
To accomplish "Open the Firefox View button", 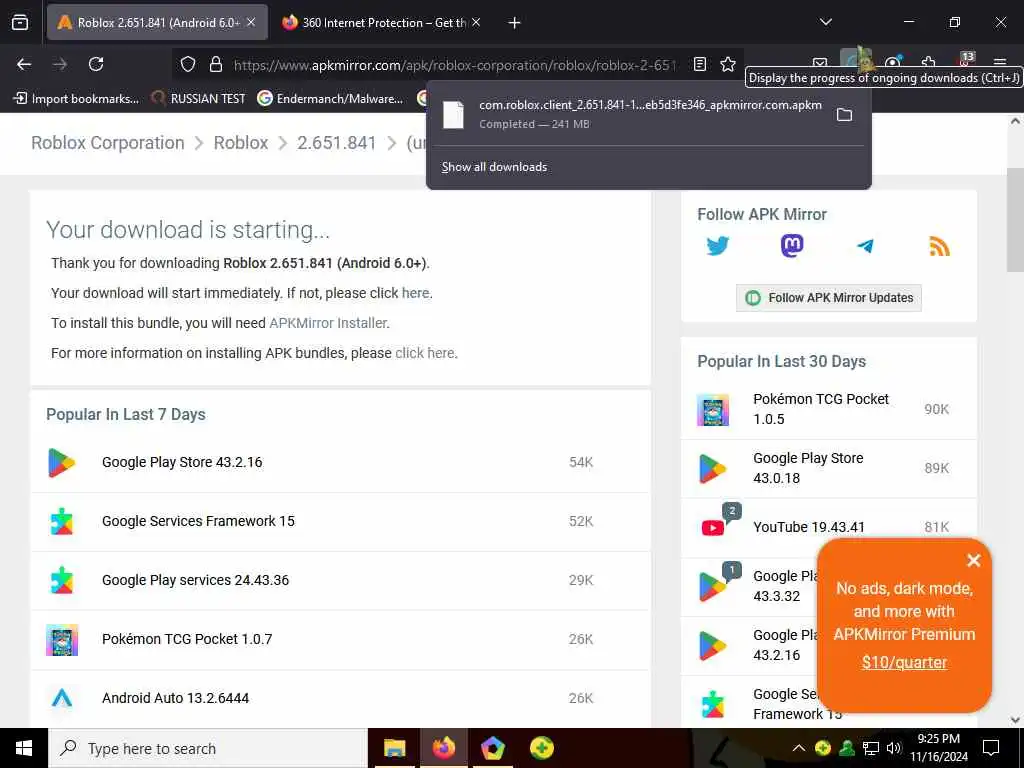I will (20, 22).
